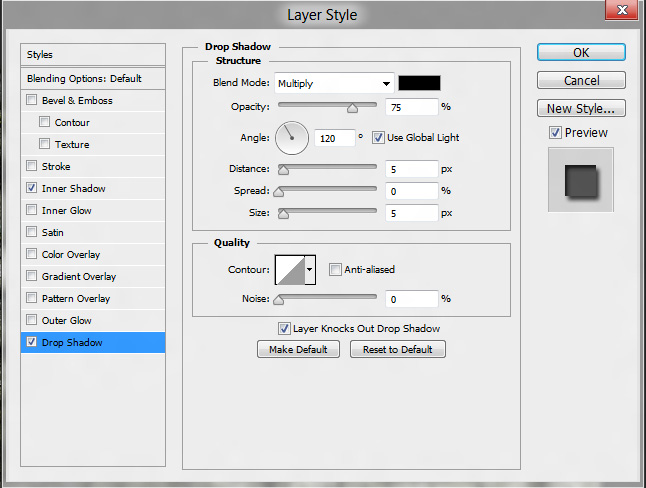Click the Angle dial control
This screenshot has height=488, width=646.
pyautogui.click(x=292, y=138)
